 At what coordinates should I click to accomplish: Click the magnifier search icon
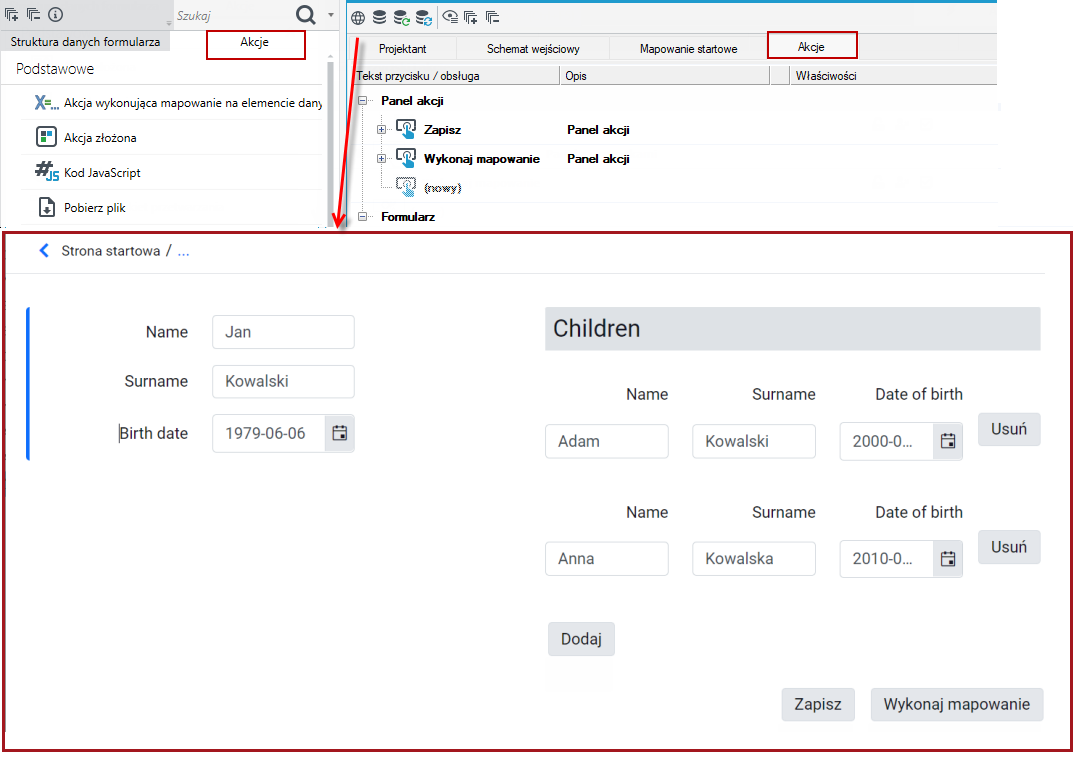[x=306, y=15]
